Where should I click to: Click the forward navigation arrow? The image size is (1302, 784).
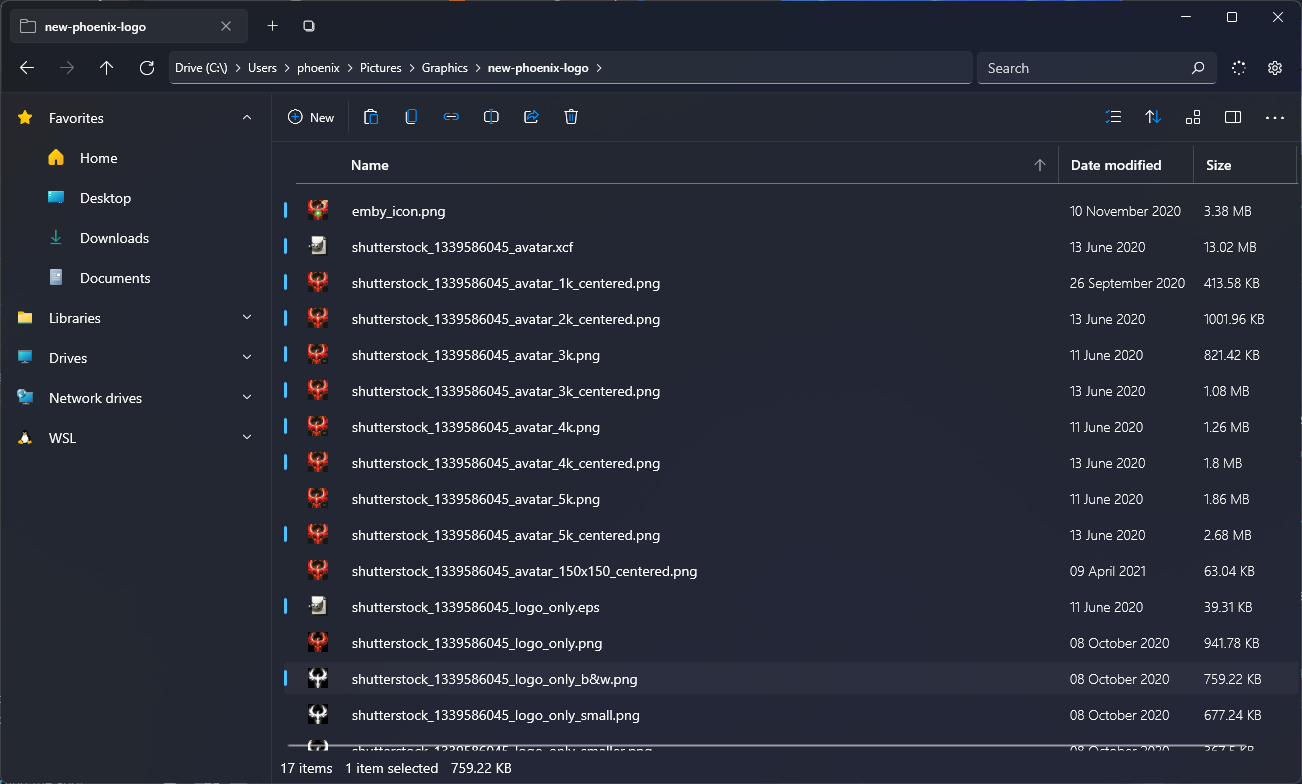(x=67, y=68)
